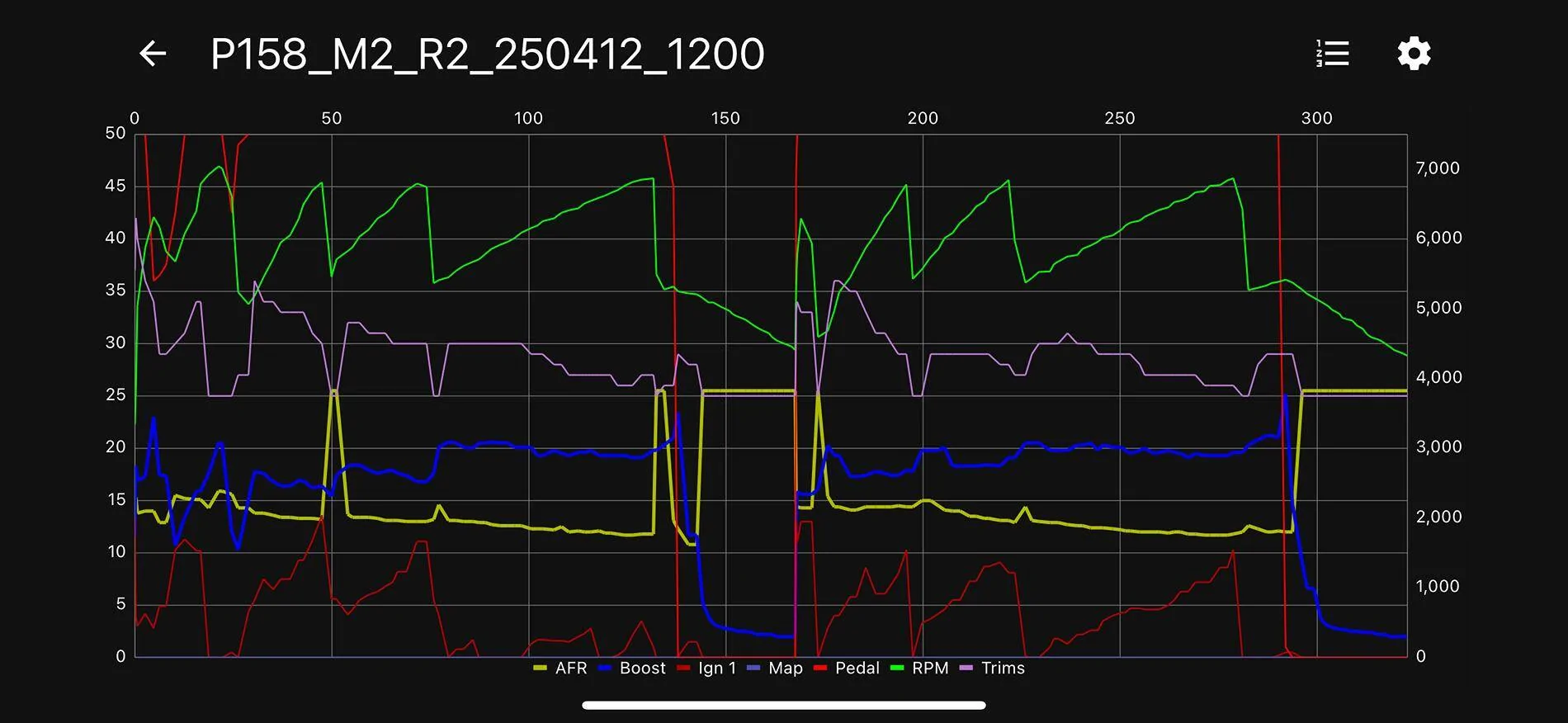This screenshot has width=1568, height=723.
Task: Click the 40 label on the left axis
Action: 116,238
